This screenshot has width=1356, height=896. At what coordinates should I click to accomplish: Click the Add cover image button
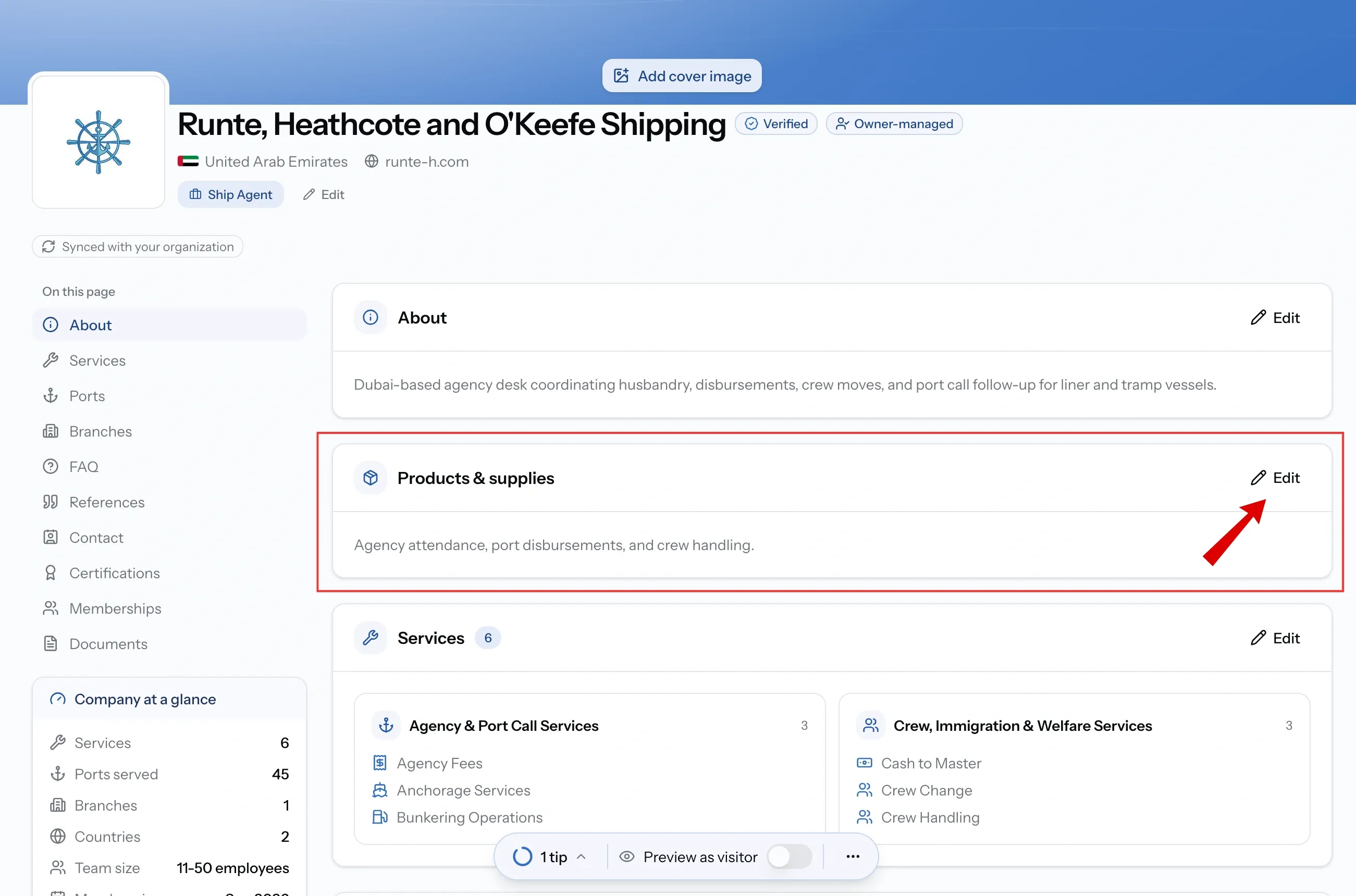(x=682, y=76)
